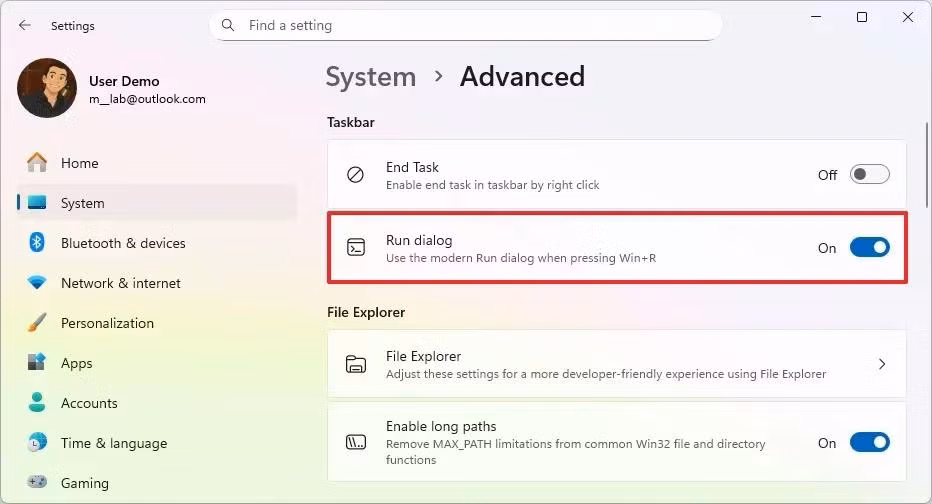Click 'Enable end task in taskbar' description
This screenshot has width=932, height=504.
pos(493,185)
